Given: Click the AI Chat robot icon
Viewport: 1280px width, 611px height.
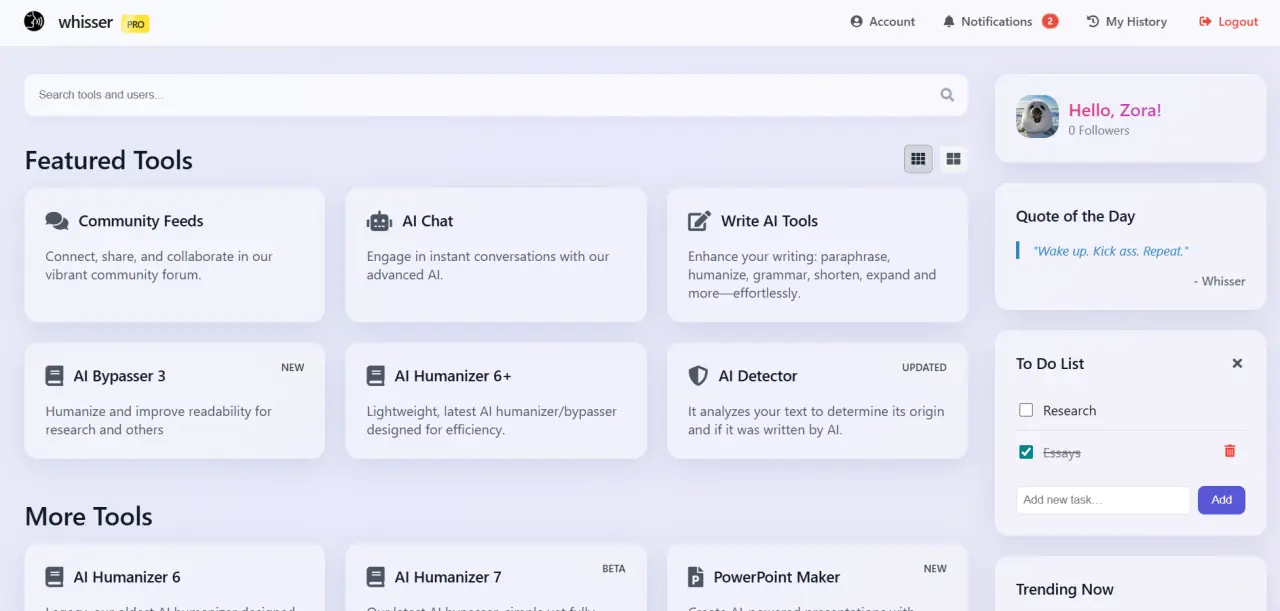Looking at the screenshot, I should click(x=379, y=221).
